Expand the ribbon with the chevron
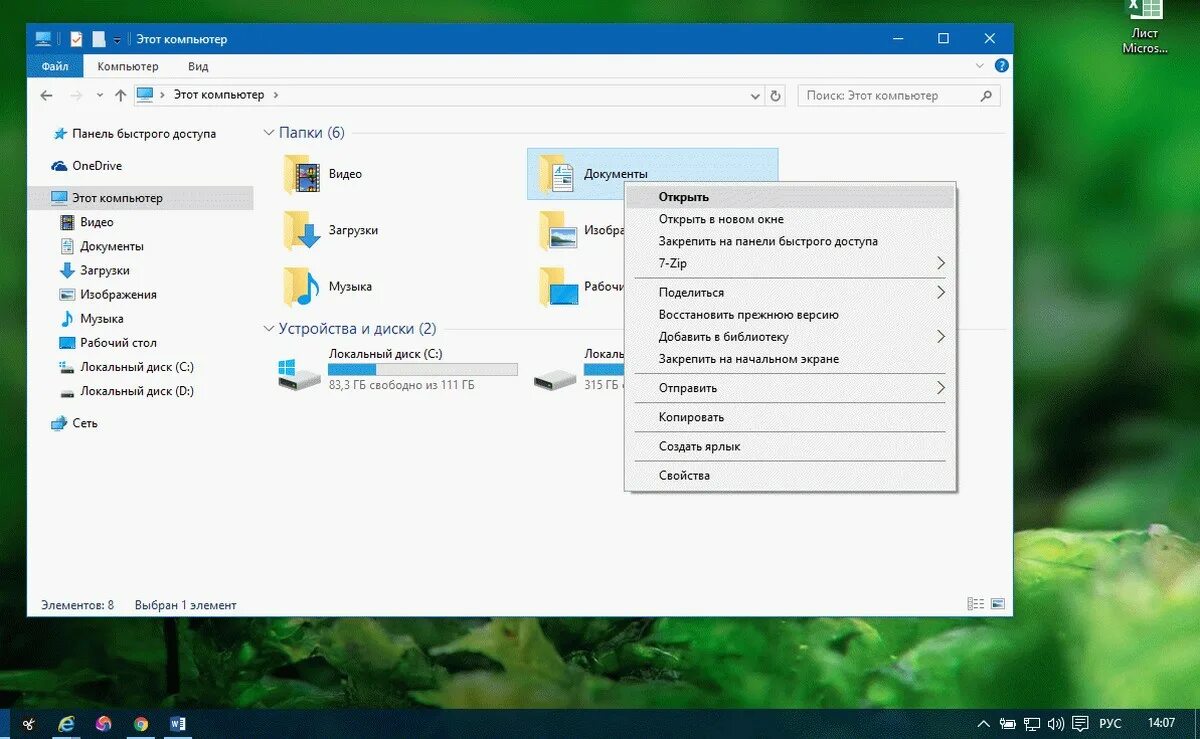Screen dimensions: 1200x739 coord(980,65)
